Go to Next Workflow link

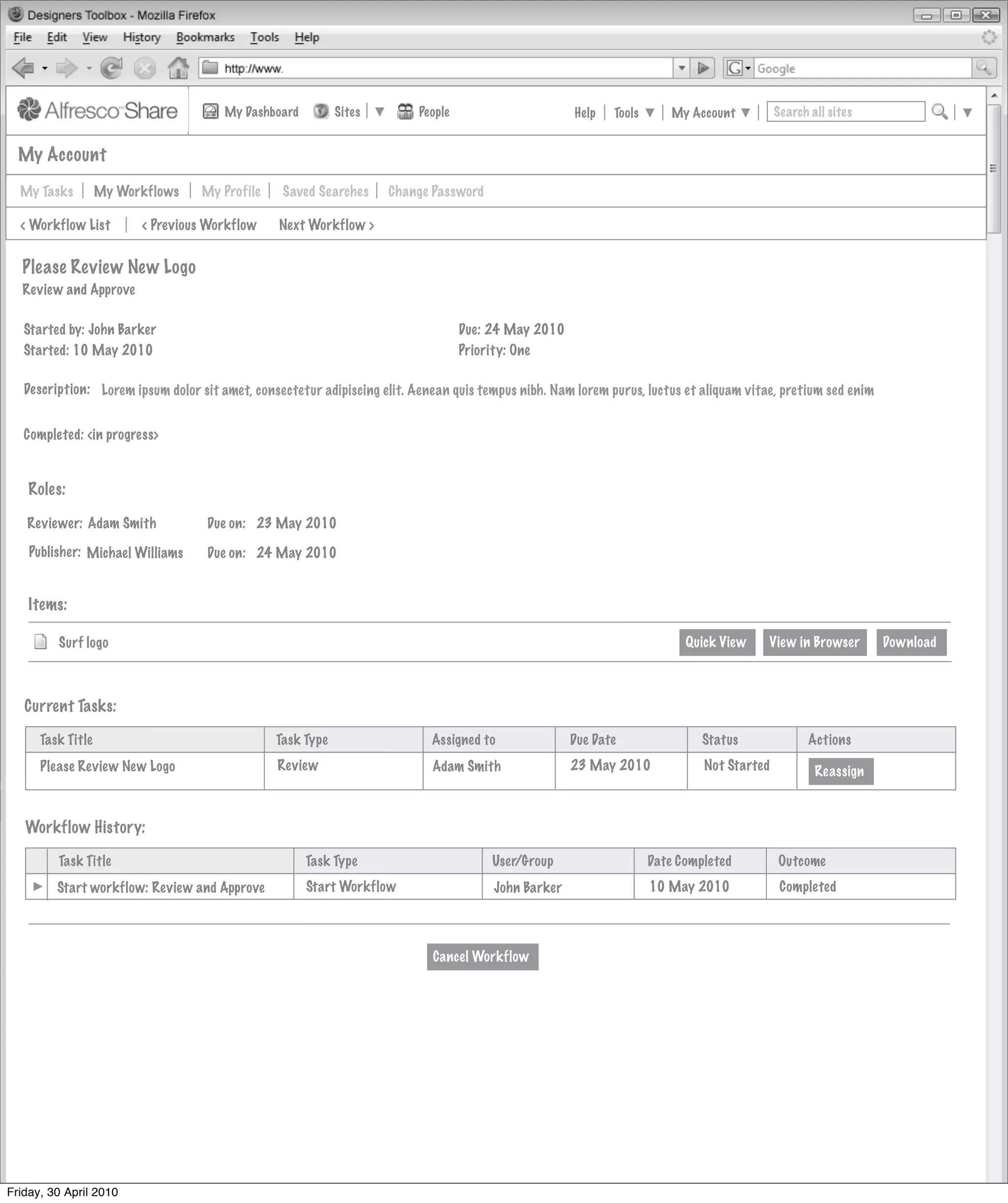point(326,225)
